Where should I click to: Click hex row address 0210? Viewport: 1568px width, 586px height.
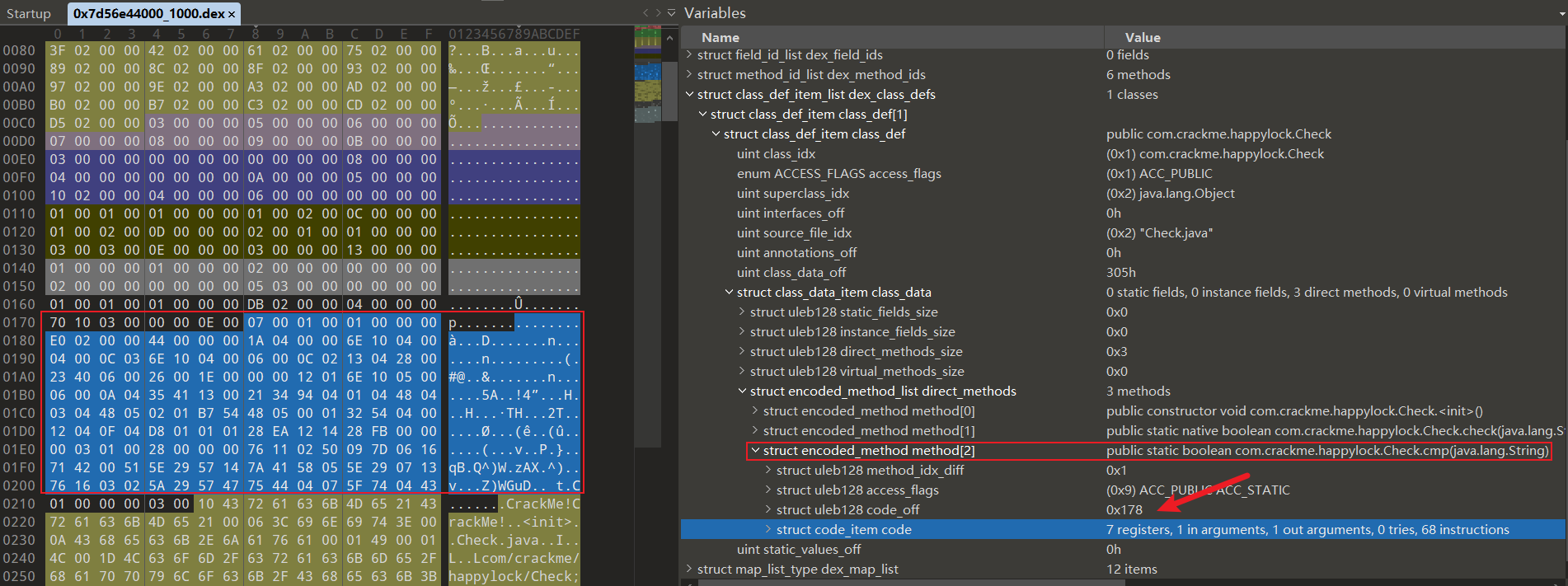click(x=19, y=504)
